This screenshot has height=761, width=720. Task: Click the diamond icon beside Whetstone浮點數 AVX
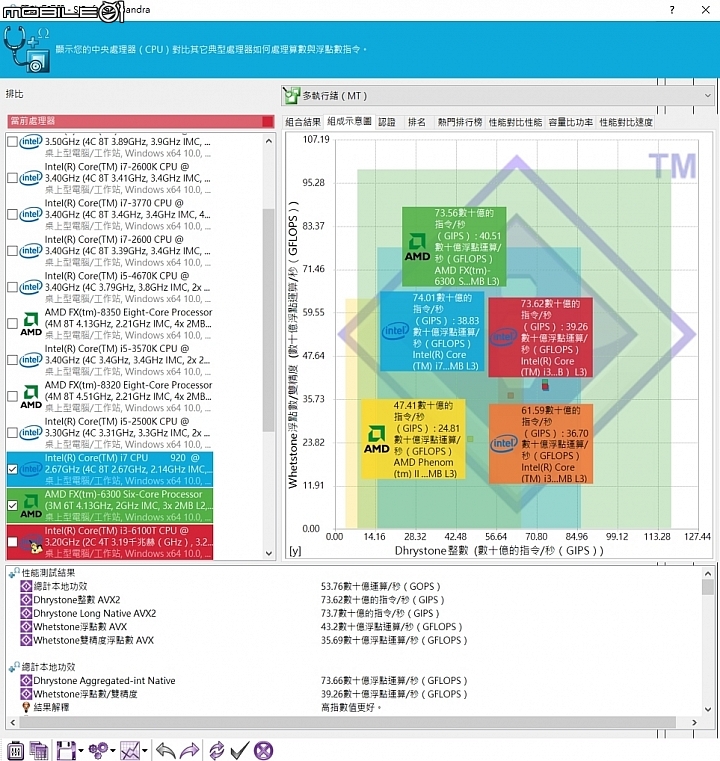[x=26, y=627]
